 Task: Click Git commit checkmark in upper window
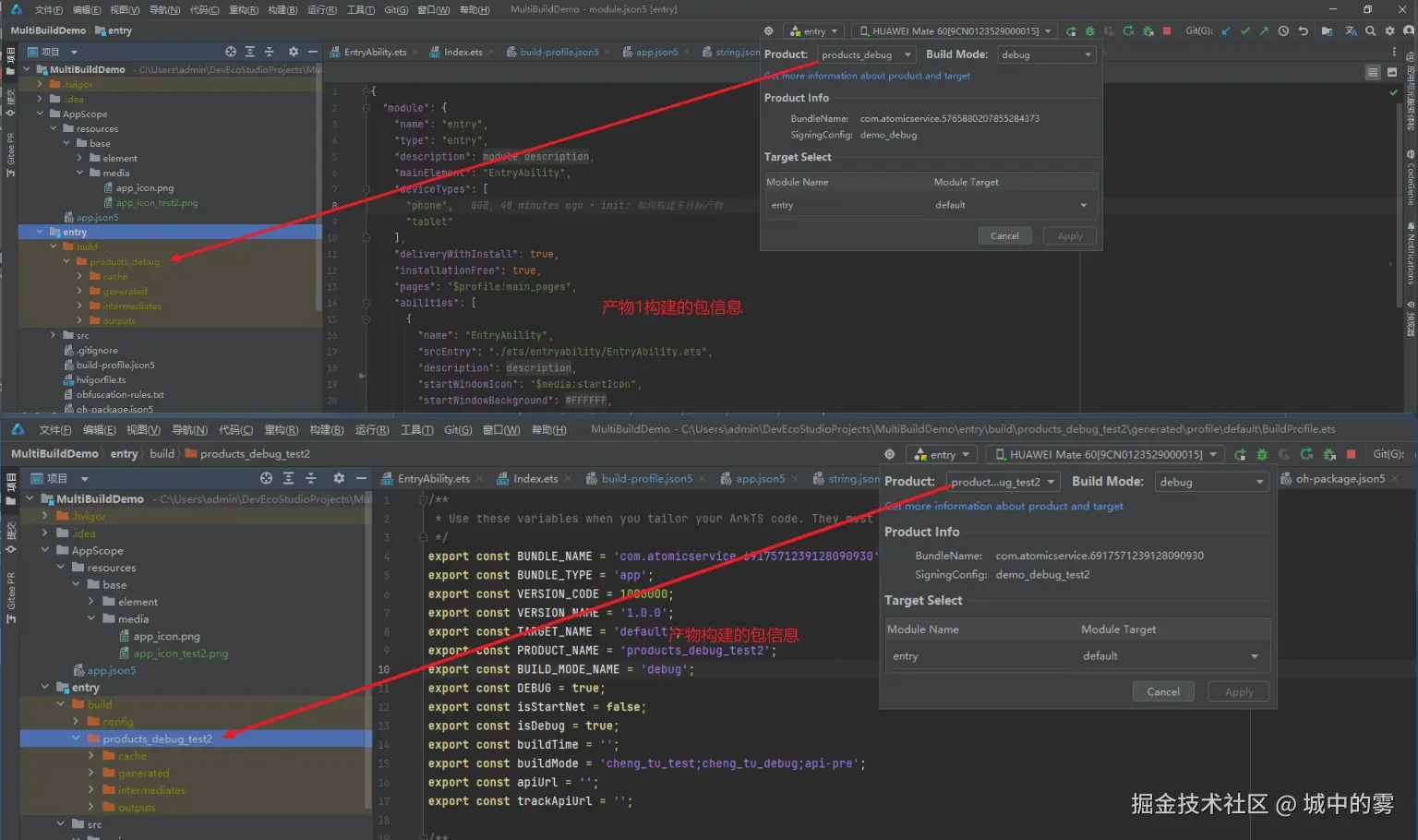(1245, 30)
